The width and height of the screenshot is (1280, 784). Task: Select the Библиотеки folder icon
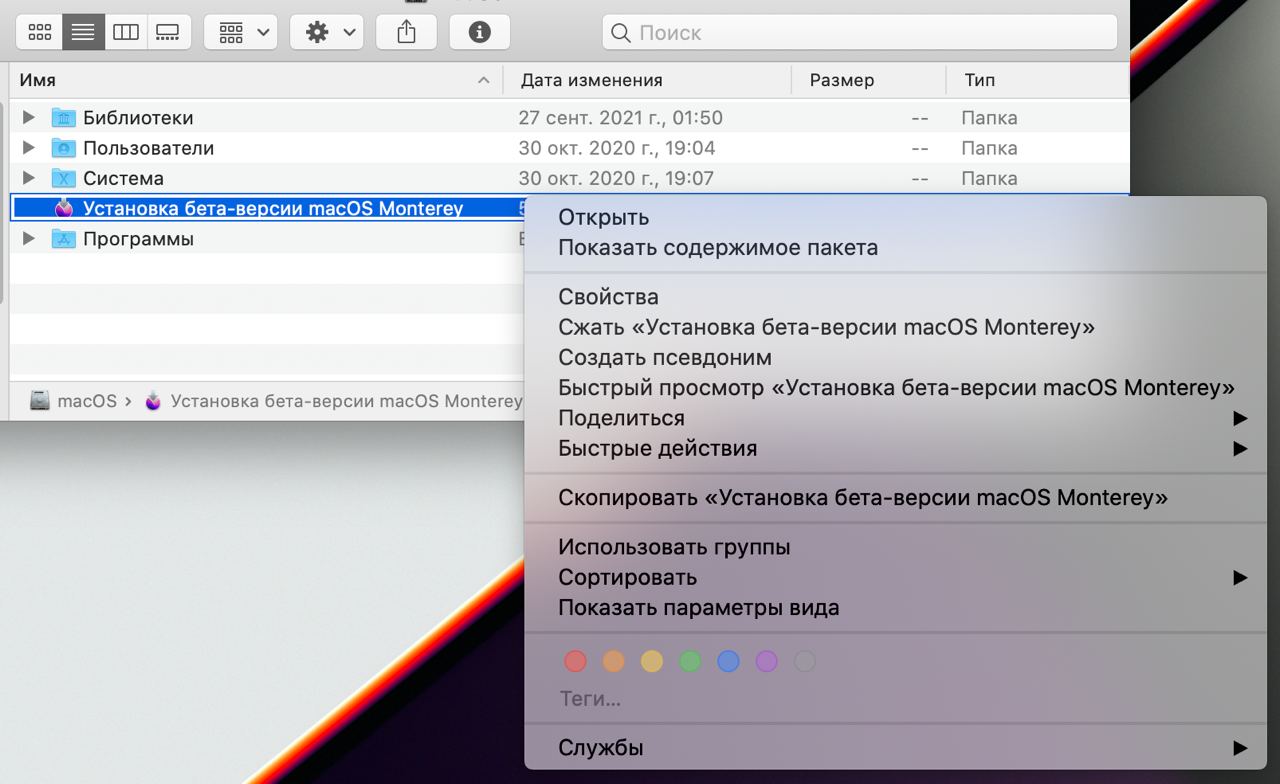(x=64, y=118)
